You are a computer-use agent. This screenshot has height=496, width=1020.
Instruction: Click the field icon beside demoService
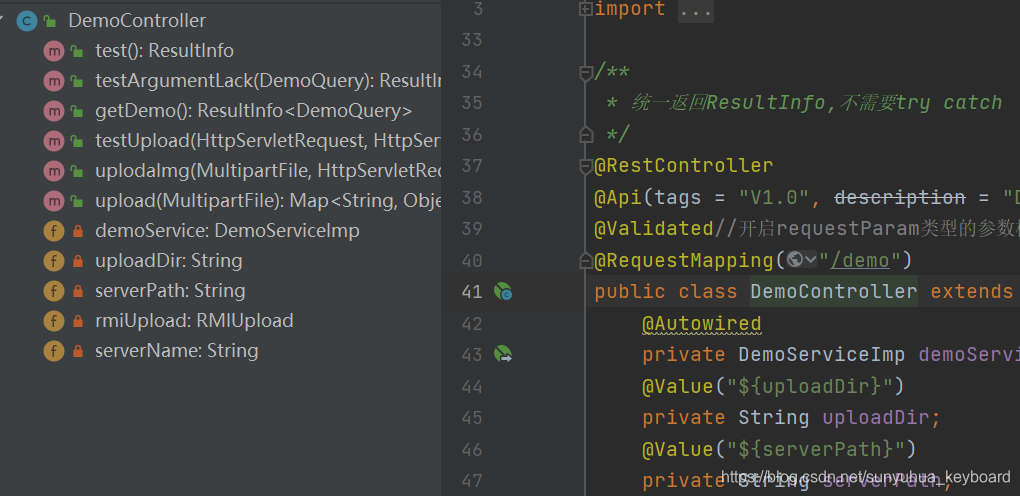tap(53, 231)
